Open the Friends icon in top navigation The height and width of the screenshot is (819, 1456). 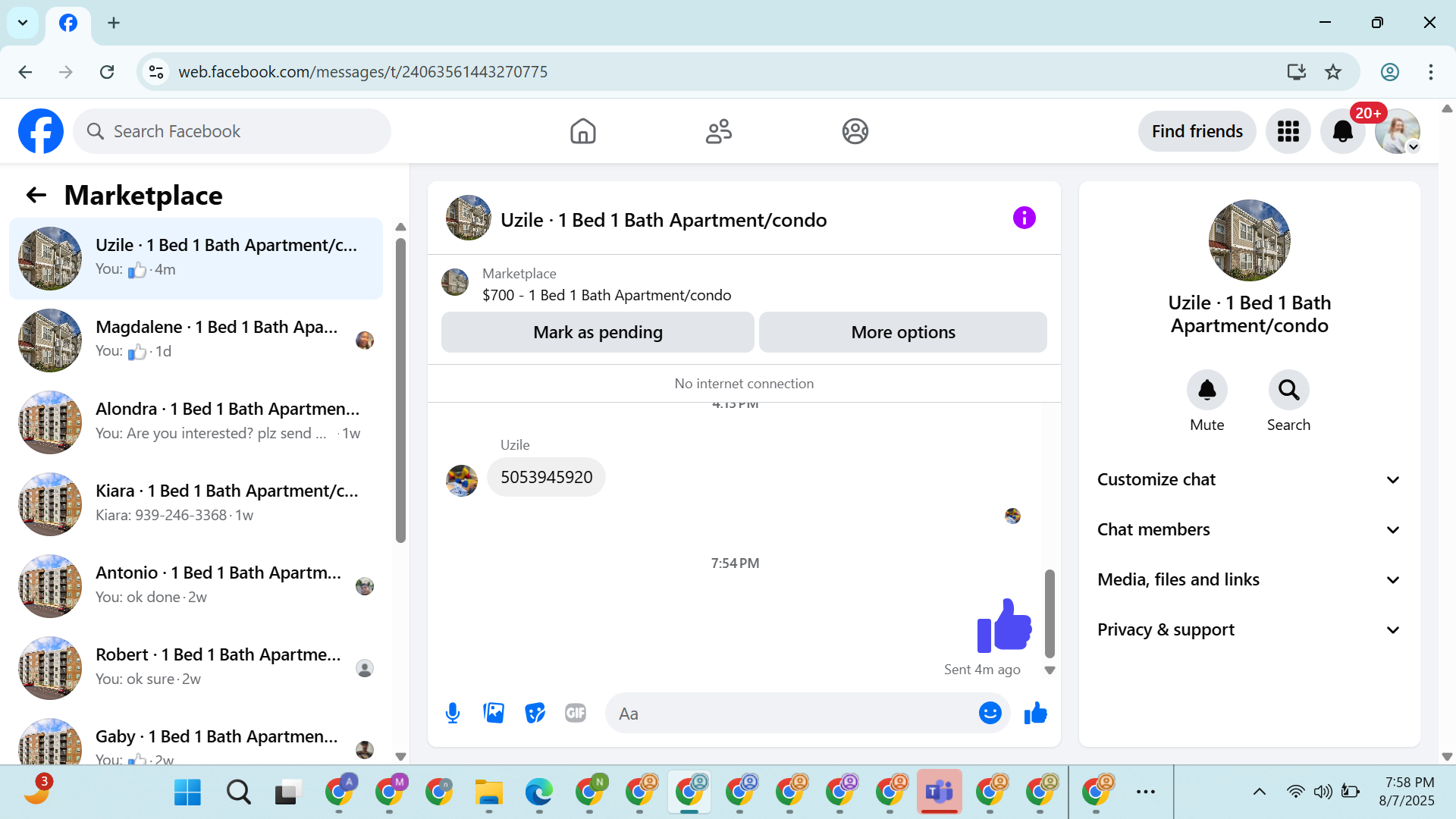pyautogui.click(x=718, y=131)
